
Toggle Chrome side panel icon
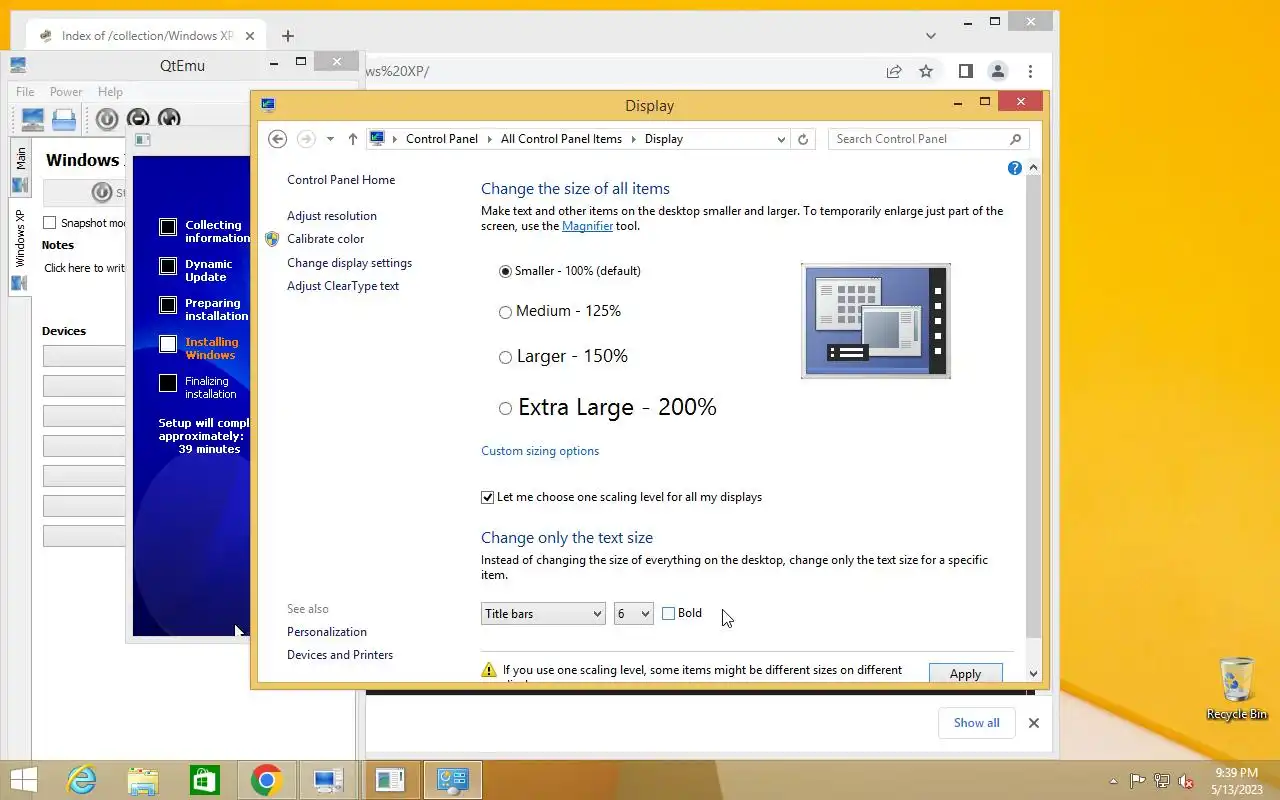(x=965, y=71)
